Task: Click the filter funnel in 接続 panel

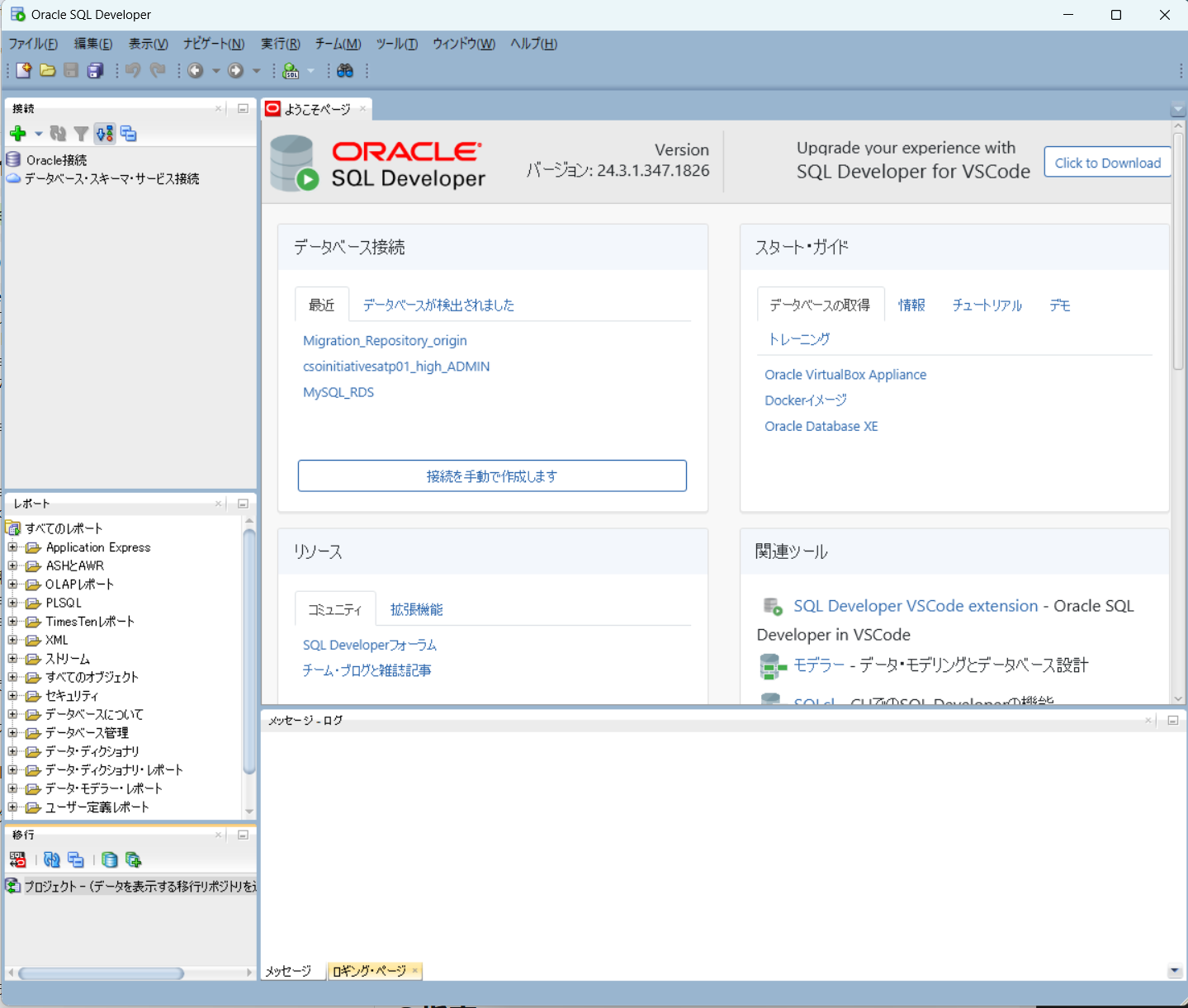Action: click(x=81, y=134)
